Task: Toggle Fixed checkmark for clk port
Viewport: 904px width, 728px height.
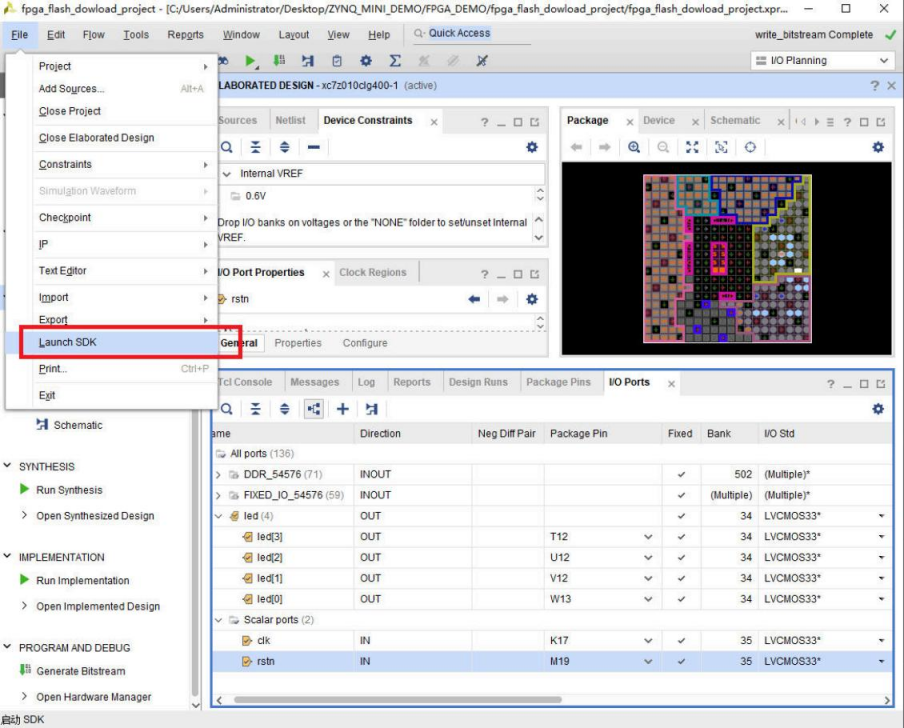Action: (681, 641)
